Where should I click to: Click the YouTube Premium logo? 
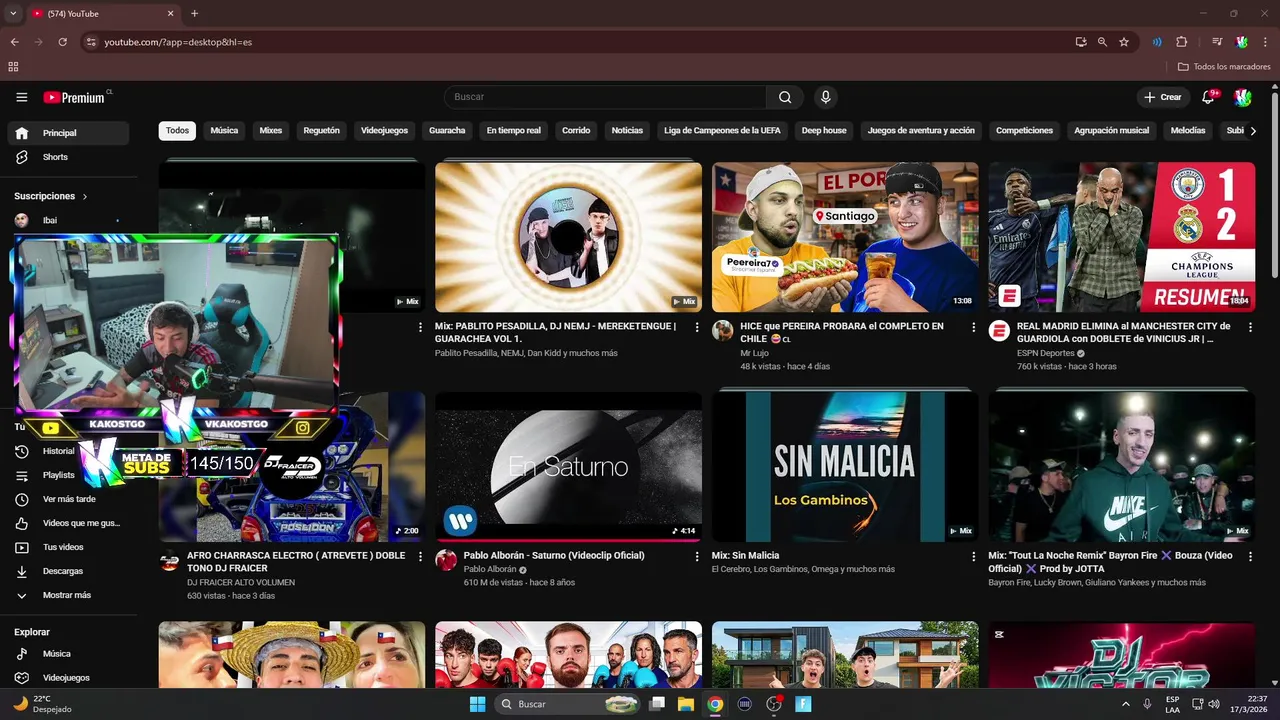(76, 97)
